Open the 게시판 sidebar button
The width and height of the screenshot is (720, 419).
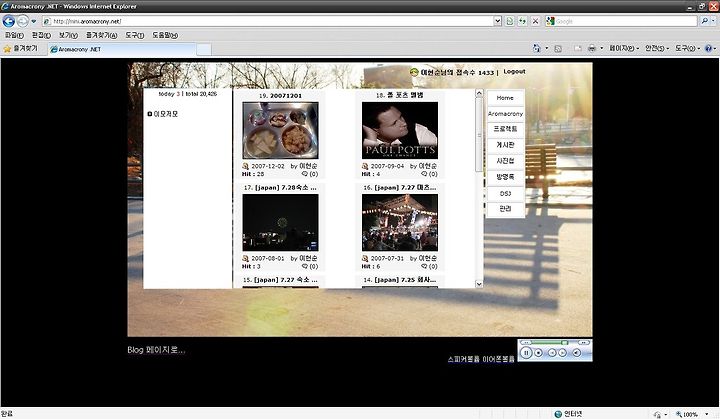(505, 145)
